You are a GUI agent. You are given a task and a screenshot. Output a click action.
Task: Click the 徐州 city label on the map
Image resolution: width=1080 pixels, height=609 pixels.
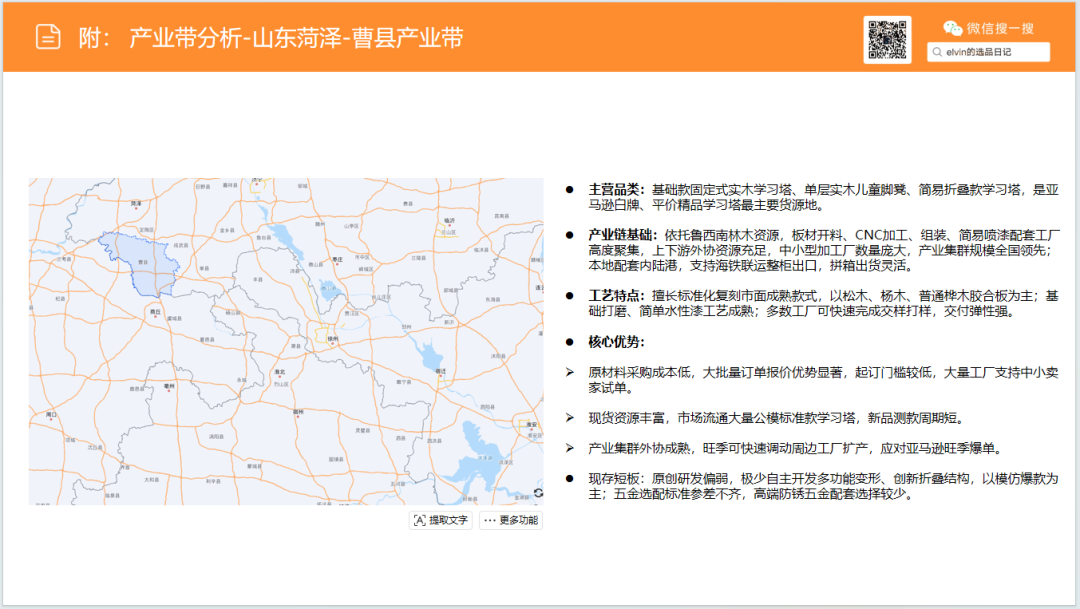[333, 339]
